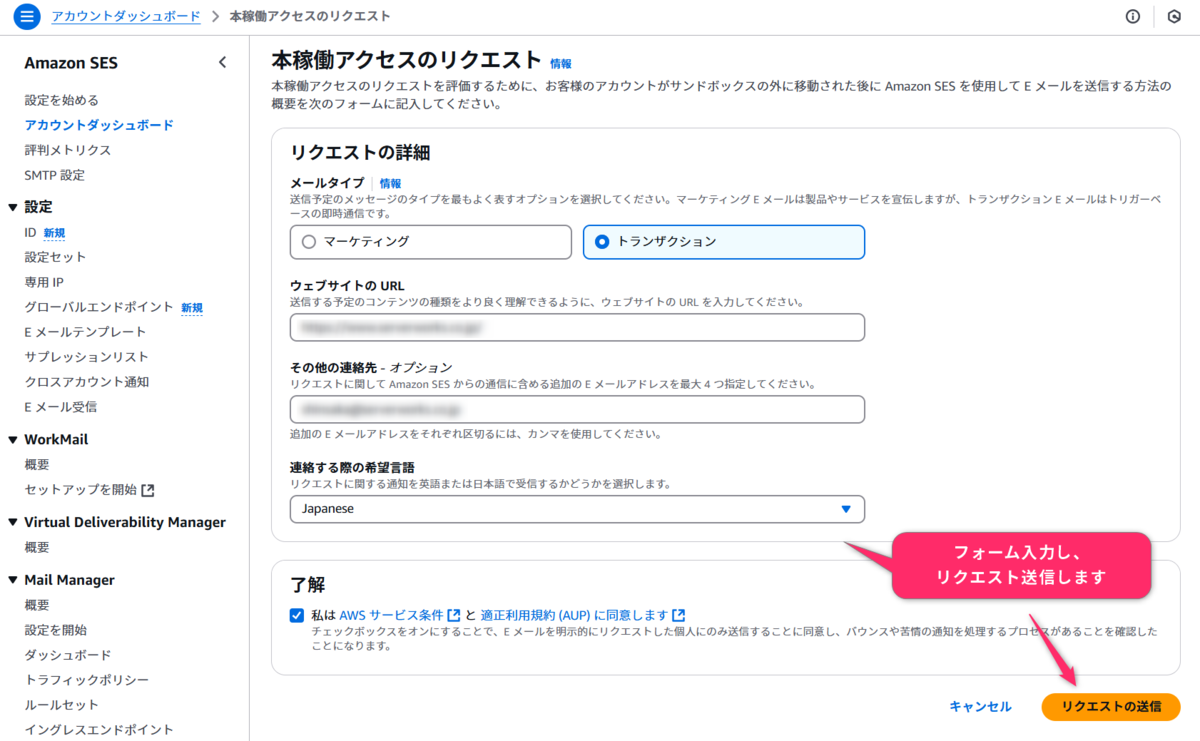Open 設定を始める in sidebar
Screen dimensions: 1200x741
click(61, 100)
